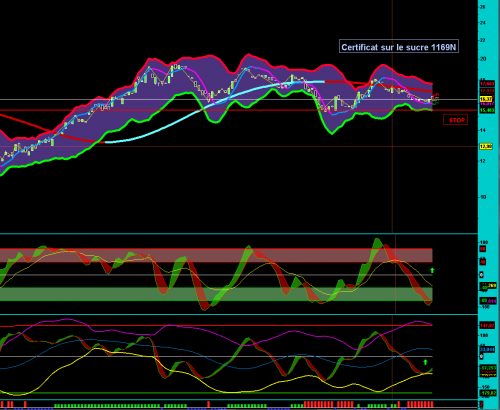The height and width of the screenshot is (410, 500).
Task: Select the red STOP label box
Action: [x=456, y=120]
